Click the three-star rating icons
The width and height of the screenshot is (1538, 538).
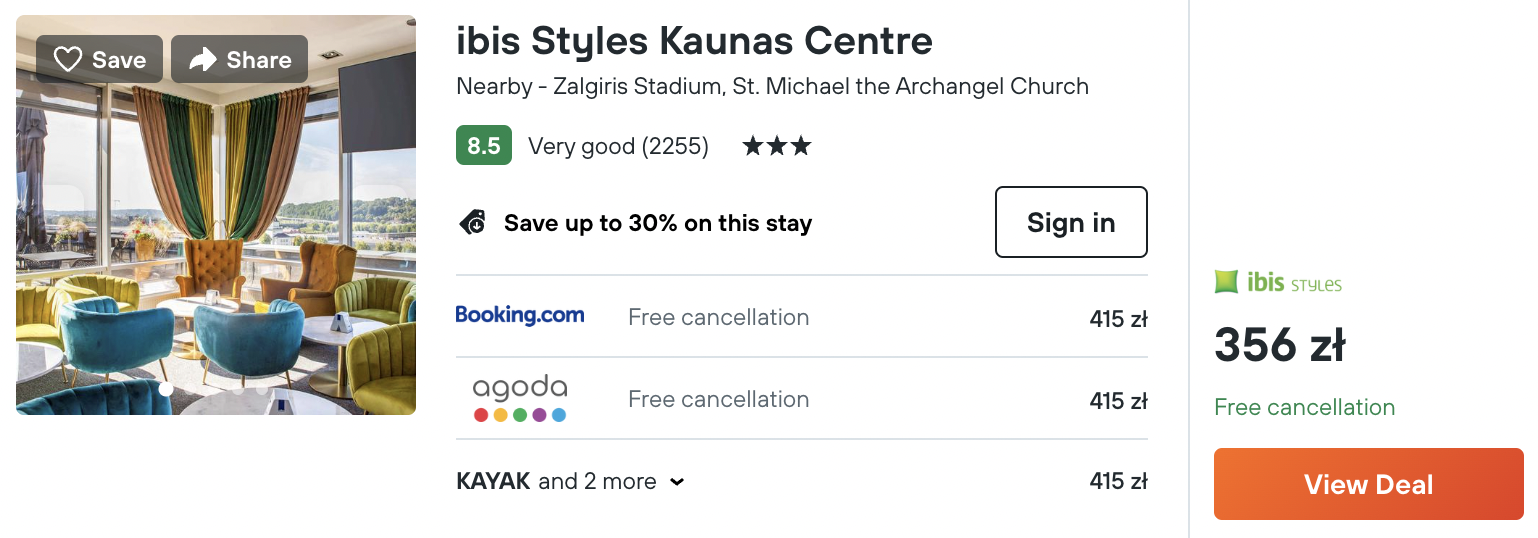click(776, 147)
